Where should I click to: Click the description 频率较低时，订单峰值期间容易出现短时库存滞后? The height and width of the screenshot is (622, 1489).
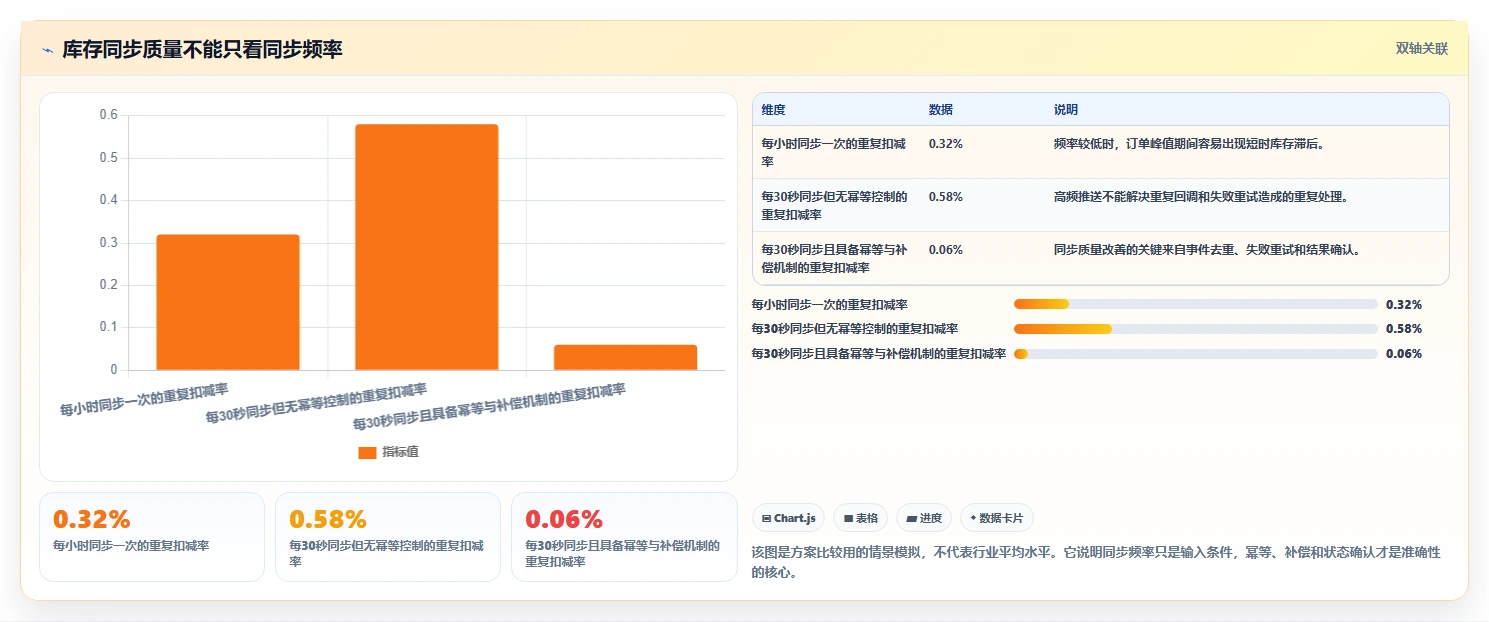pos(1189,144)
